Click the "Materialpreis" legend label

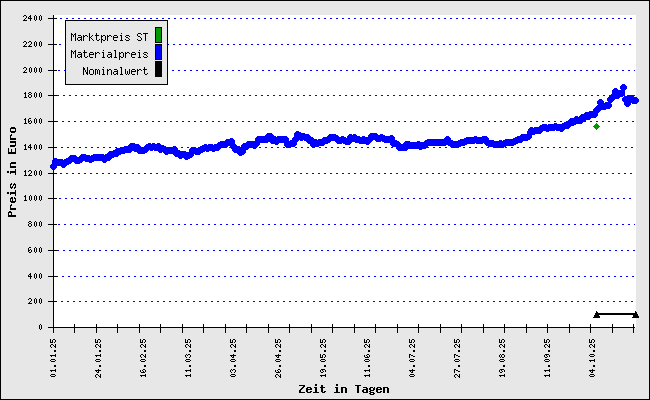109,54
